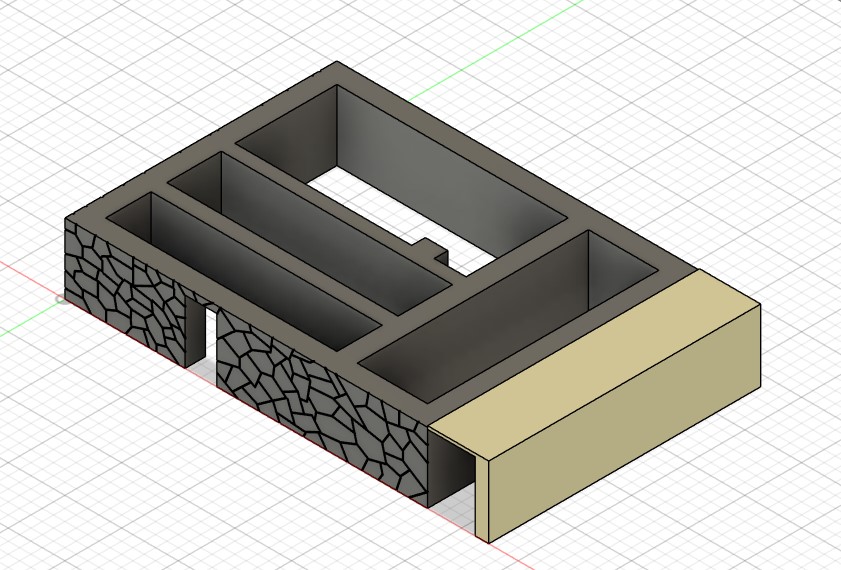Select the largest compartment with the floor opening

pos(402,180)
